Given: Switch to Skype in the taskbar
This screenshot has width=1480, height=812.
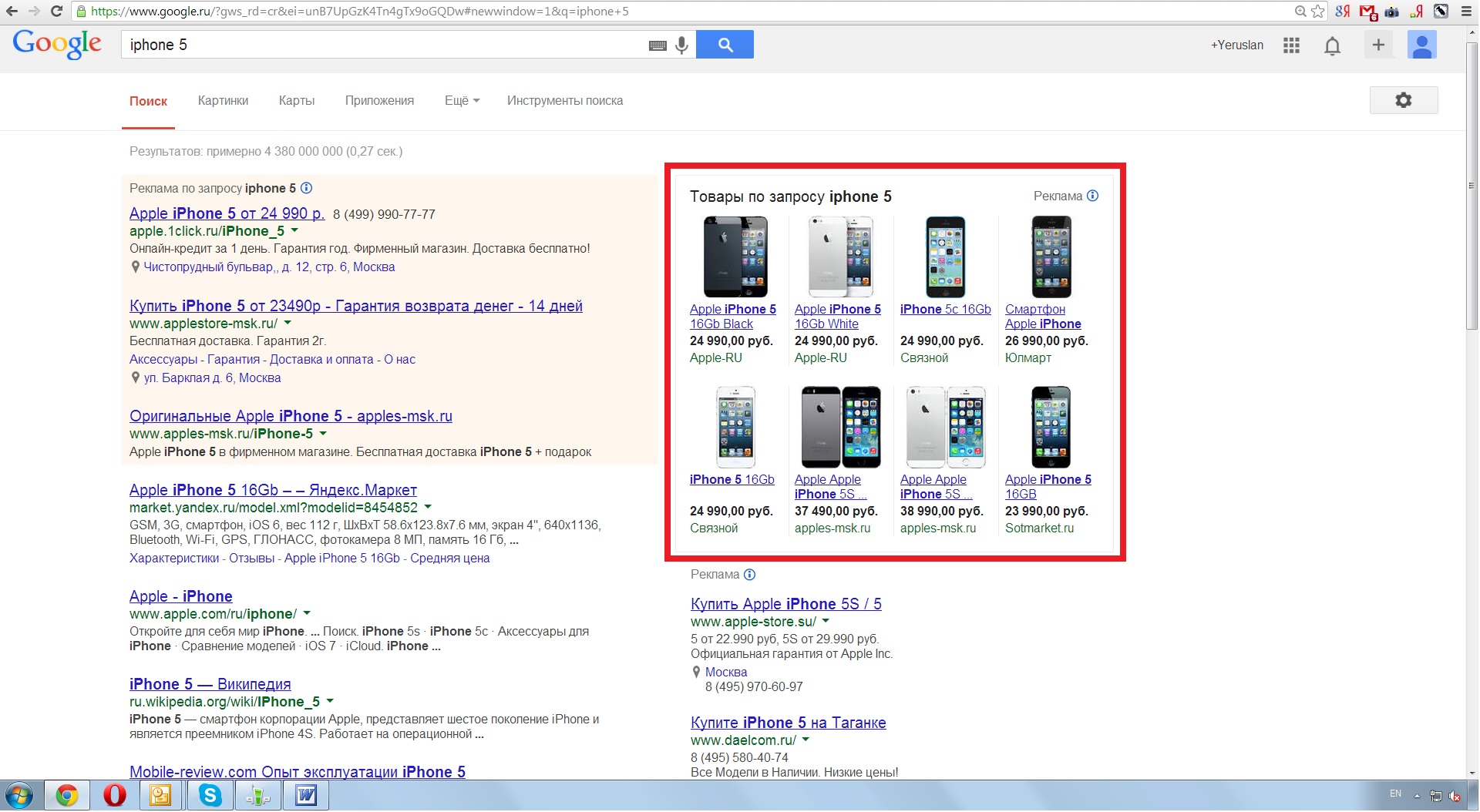Looking at the screenshot, I should click(x=210, y=796).
